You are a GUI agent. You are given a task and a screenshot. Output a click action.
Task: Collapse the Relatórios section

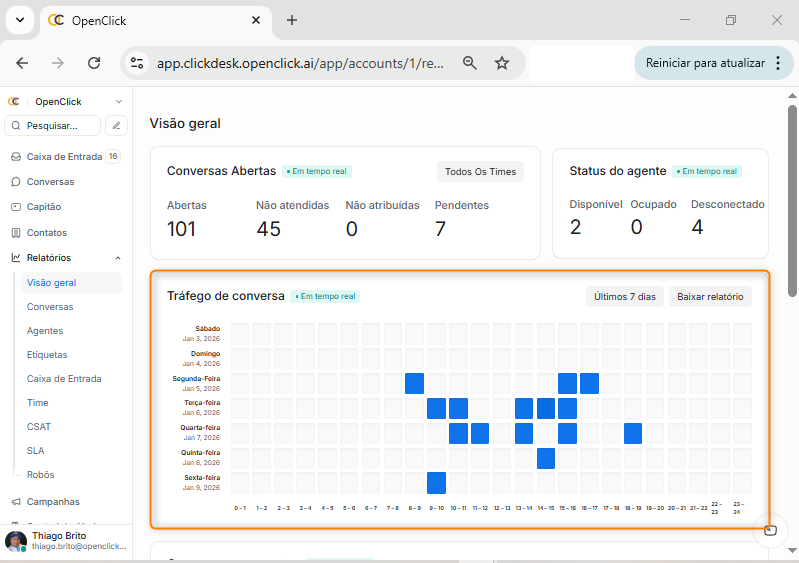tap(118, 258)
